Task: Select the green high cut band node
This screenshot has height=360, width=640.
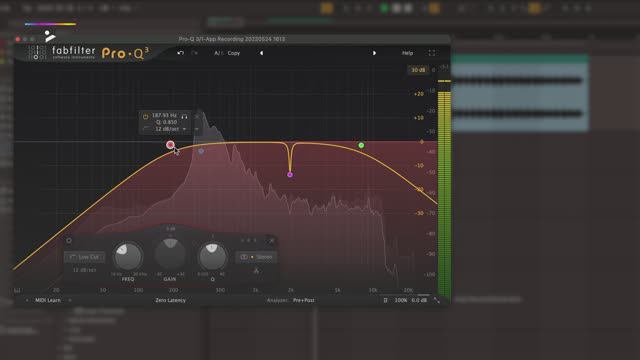Action: tap(361, 145)
